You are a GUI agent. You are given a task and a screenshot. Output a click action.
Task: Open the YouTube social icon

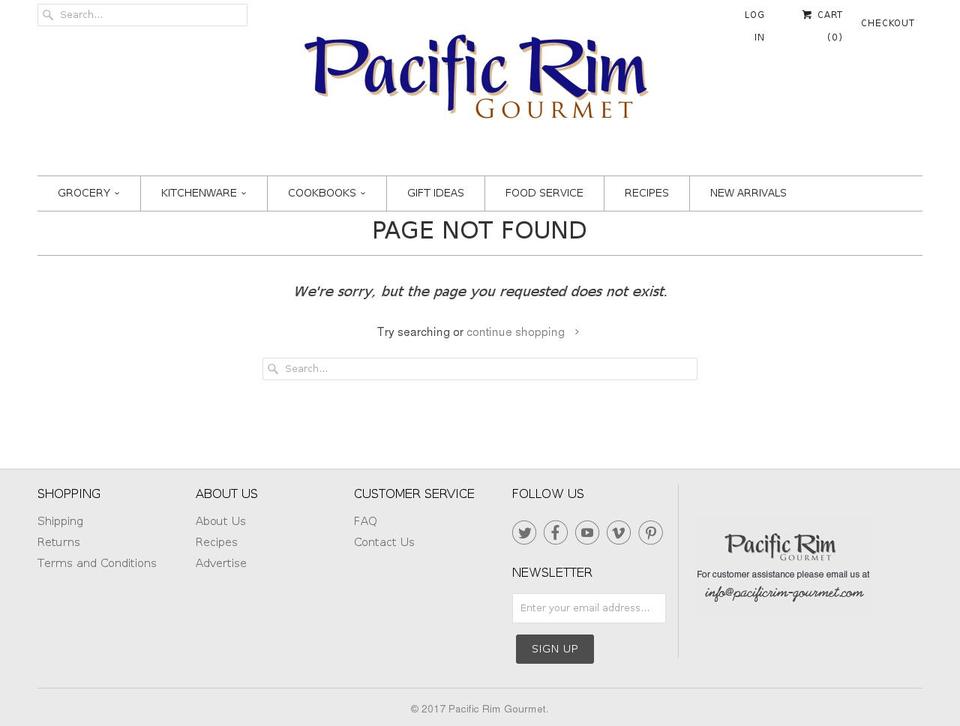tap(587, 533)
